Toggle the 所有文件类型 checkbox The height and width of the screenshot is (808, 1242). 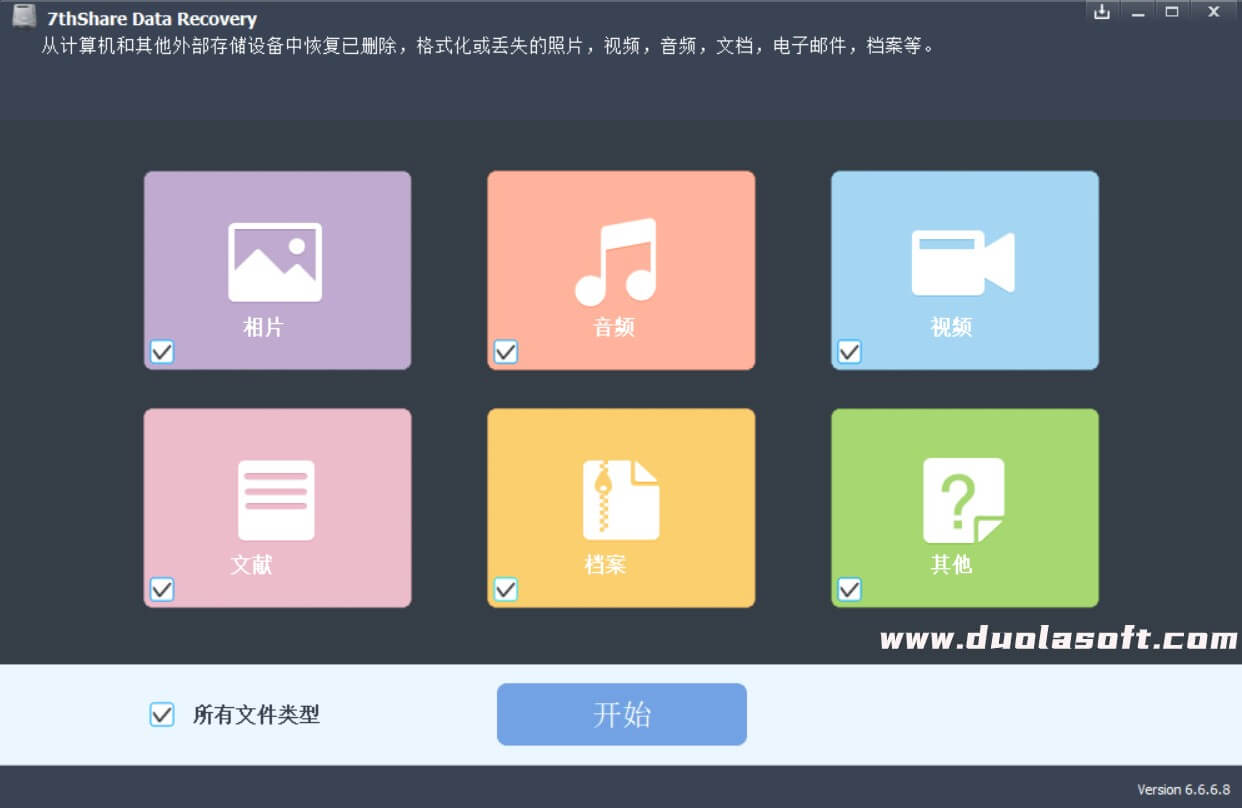tap(162, 714)
